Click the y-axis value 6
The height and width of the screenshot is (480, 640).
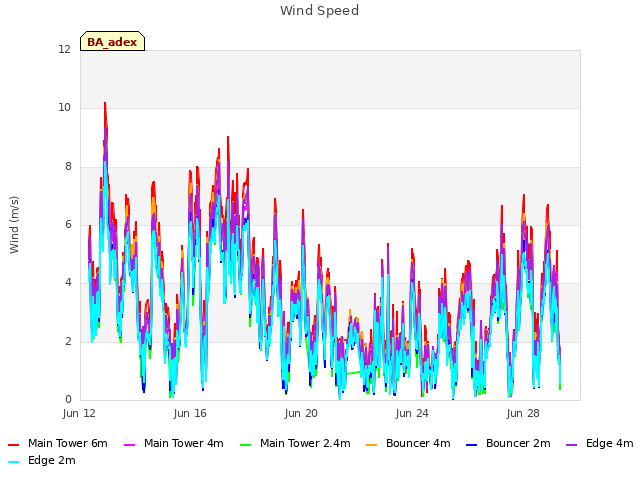[68, 224]
